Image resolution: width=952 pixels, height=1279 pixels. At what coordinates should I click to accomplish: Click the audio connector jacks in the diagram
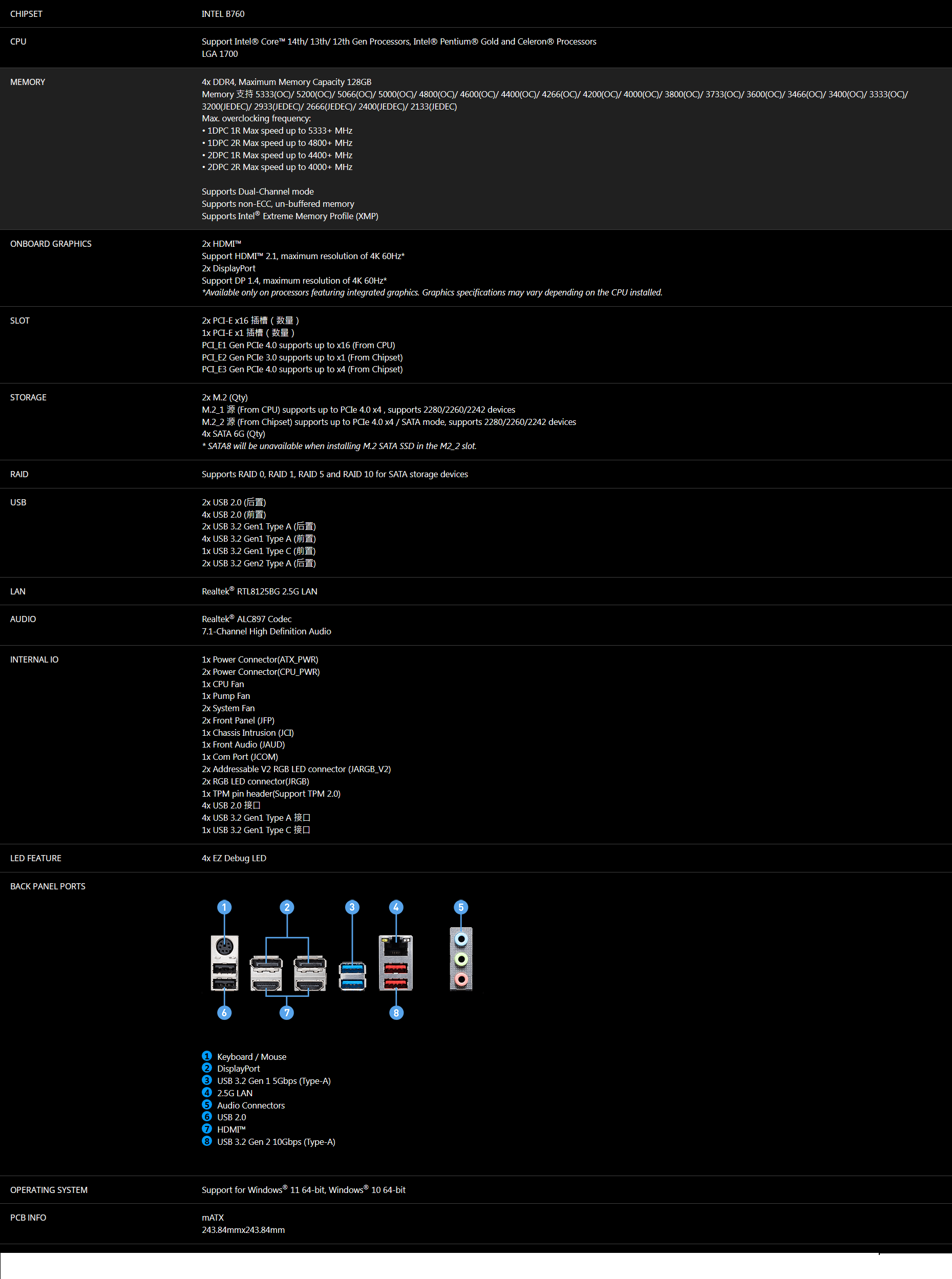(461, 958)
